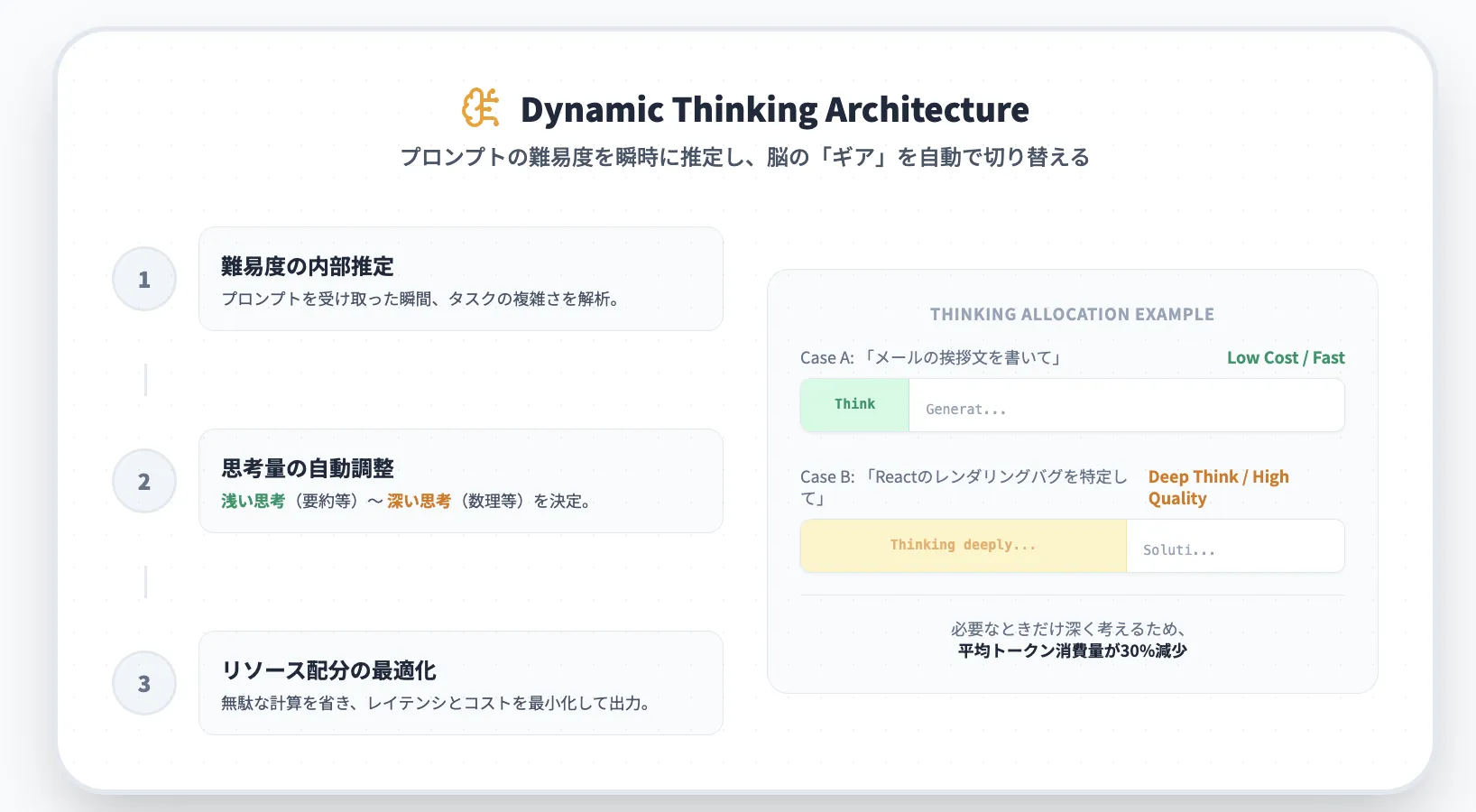
Task: Expand the リソース配分の最適化 card
Action: click(461, 682)
